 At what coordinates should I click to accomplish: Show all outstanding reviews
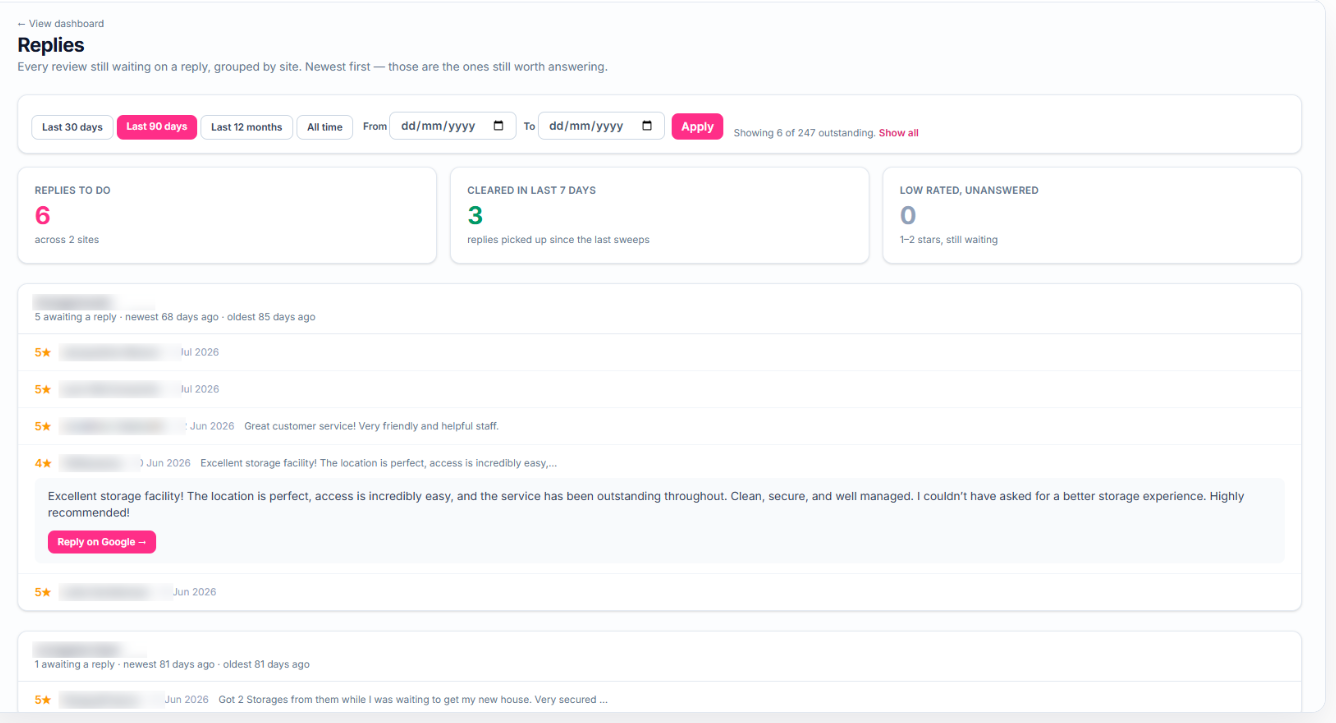[x=899, y=133]
